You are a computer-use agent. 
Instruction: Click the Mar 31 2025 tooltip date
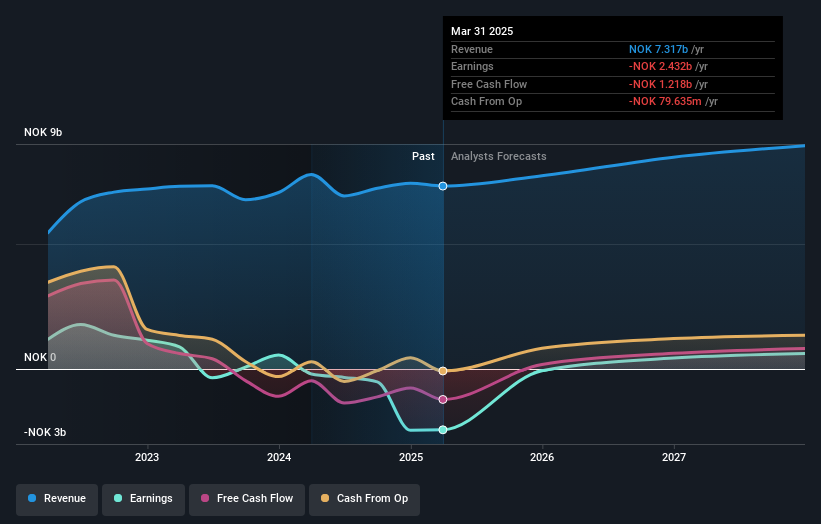pos(482,31)
